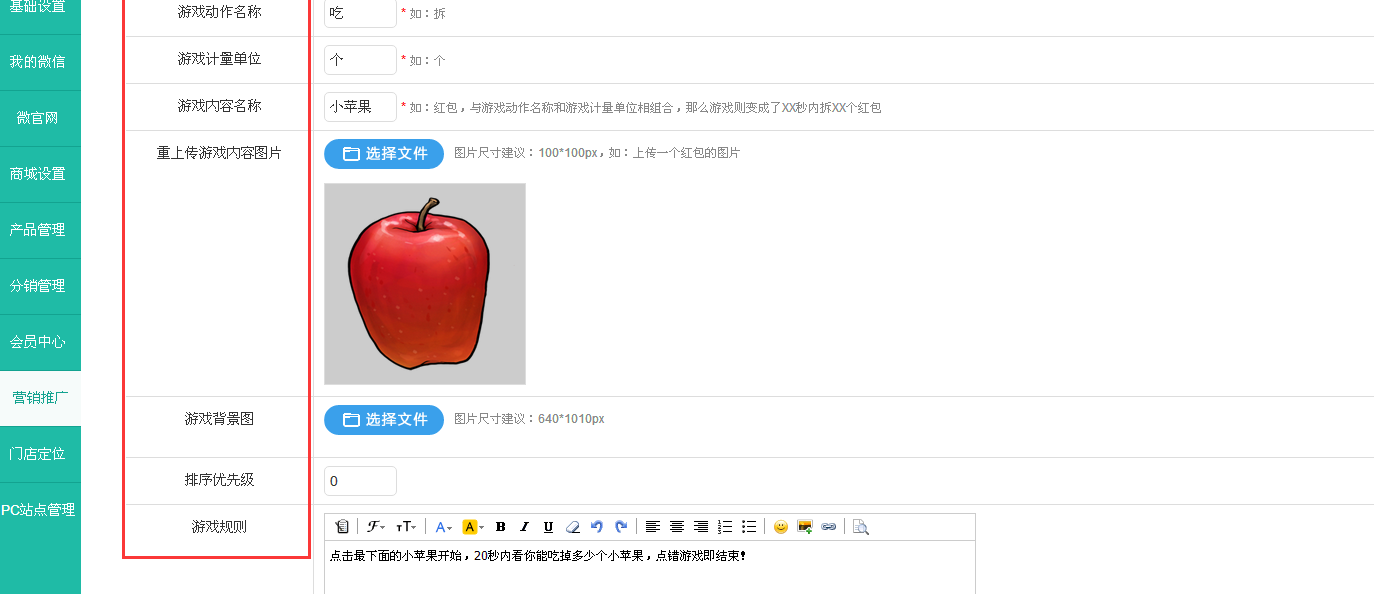Open 营销推广 in the sidebar
1397x594 pixels.
40,398
